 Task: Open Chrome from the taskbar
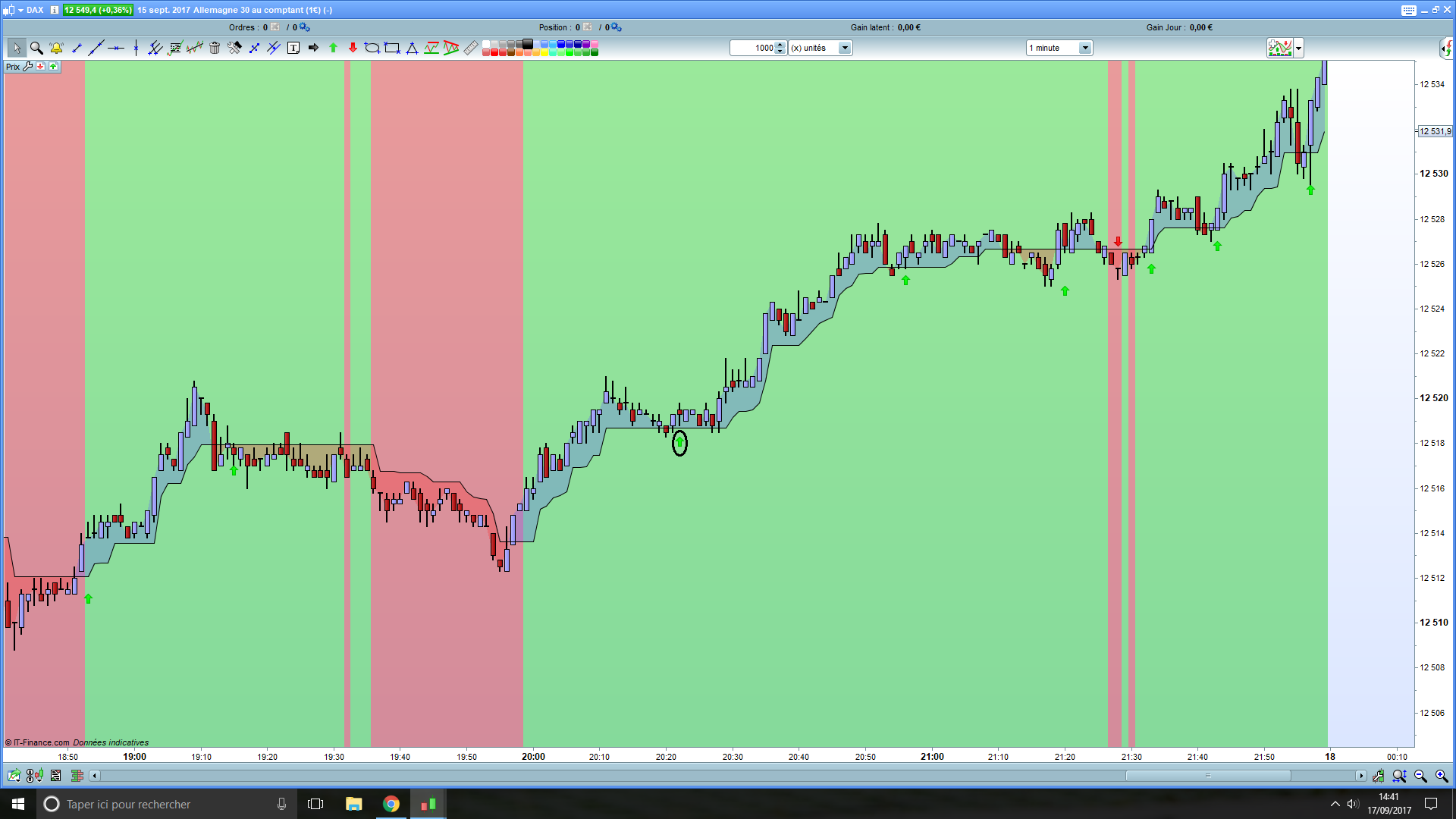click(391, 804)
